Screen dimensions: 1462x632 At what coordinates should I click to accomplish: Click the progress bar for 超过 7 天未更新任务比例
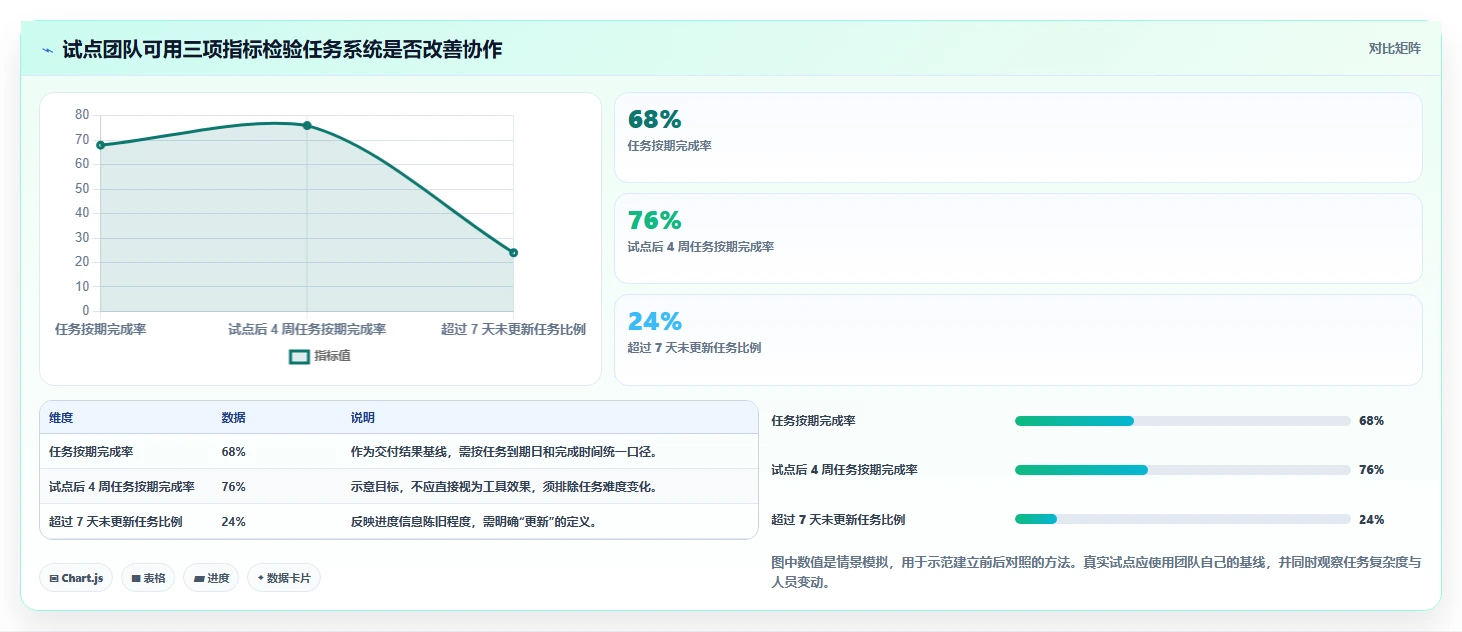(1182, 519)
